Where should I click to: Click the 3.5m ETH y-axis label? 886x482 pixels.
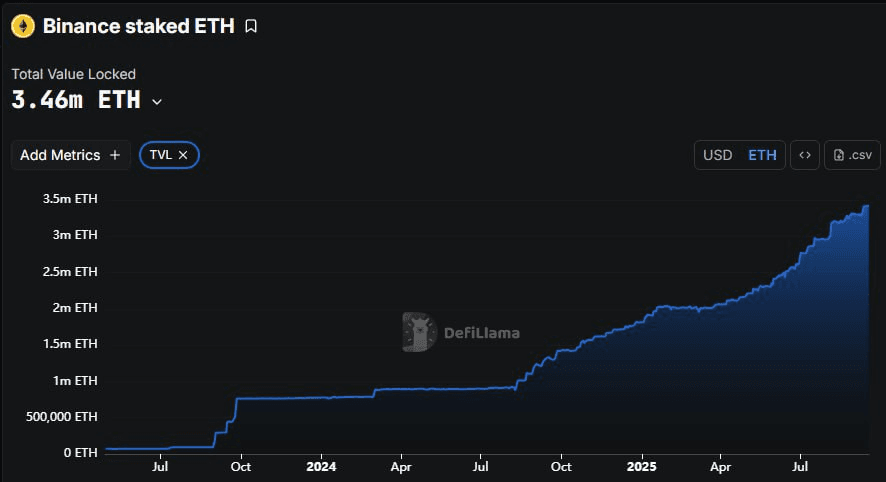[x=70, y=199]
